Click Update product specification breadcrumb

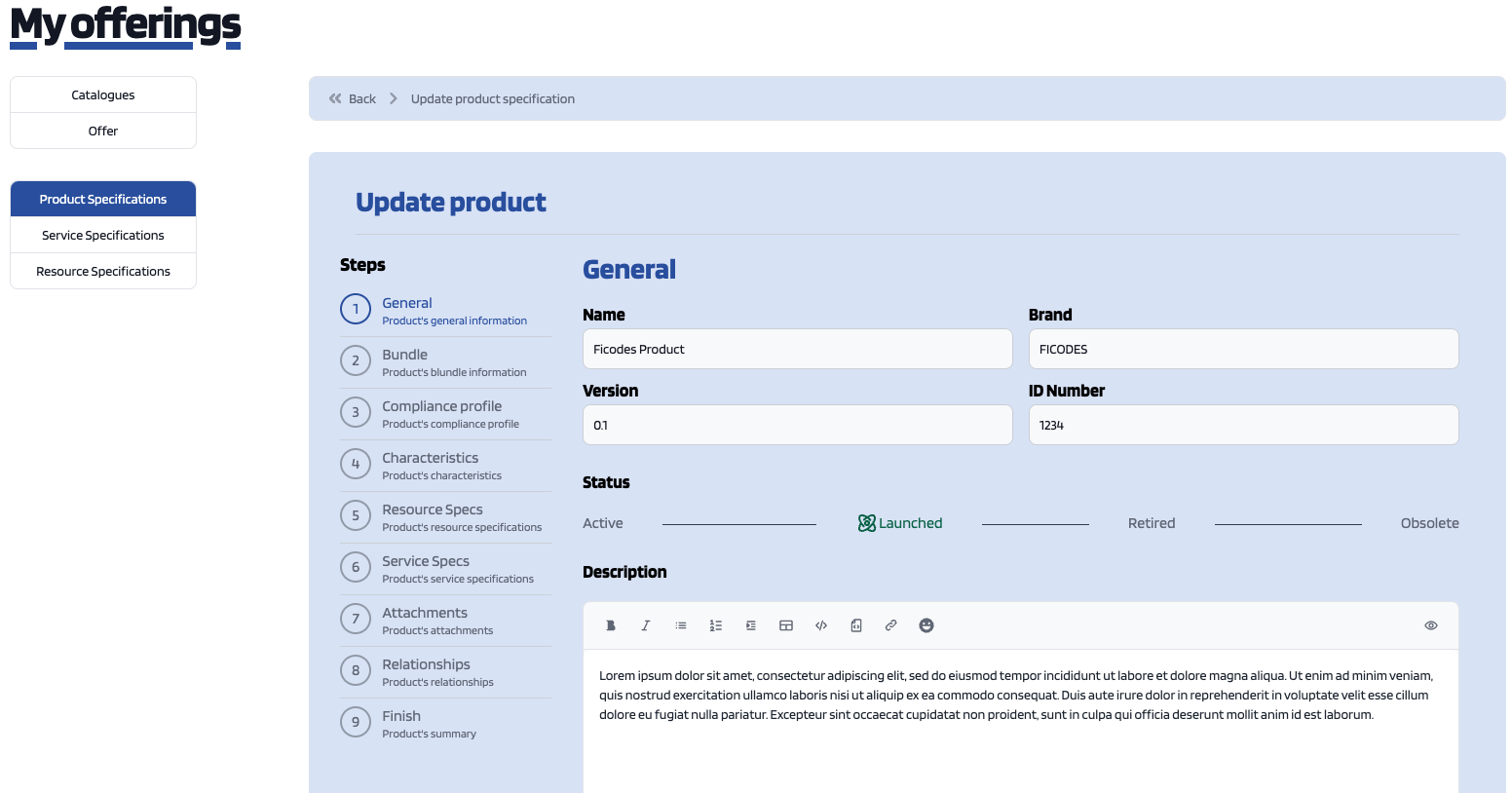point(493,98)
